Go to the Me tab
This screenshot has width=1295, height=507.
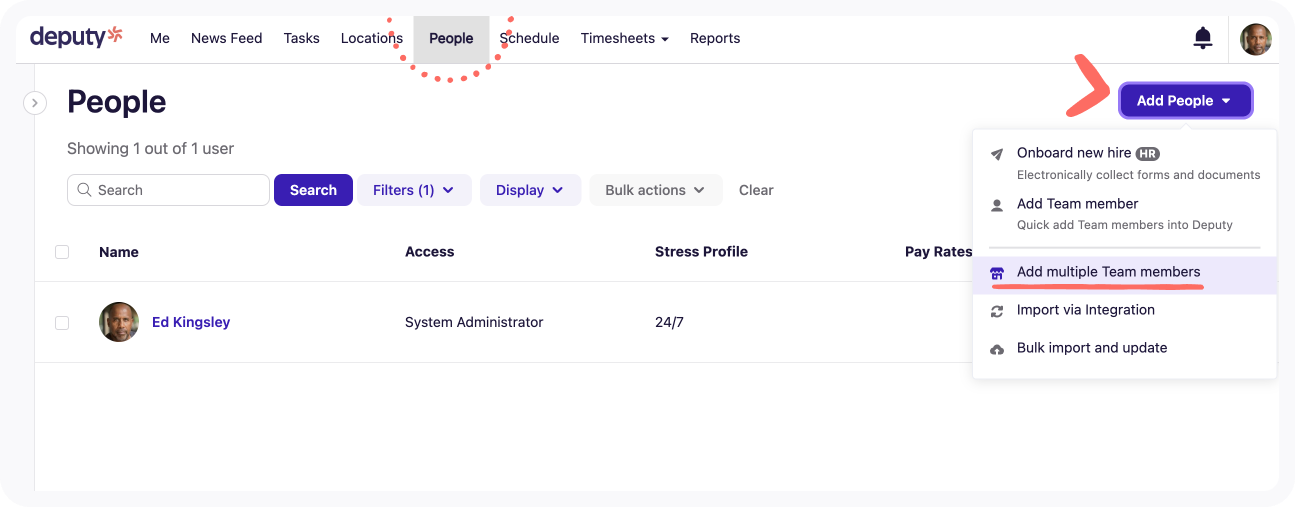coord(160,38)
